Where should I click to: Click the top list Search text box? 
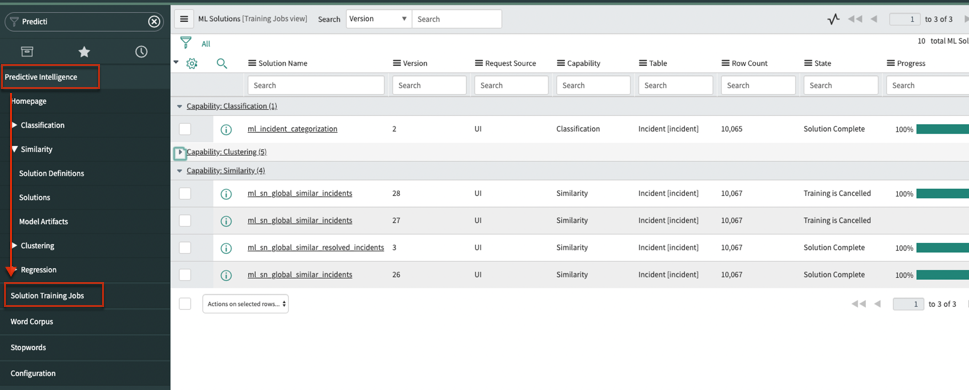(x=457, y=19)
